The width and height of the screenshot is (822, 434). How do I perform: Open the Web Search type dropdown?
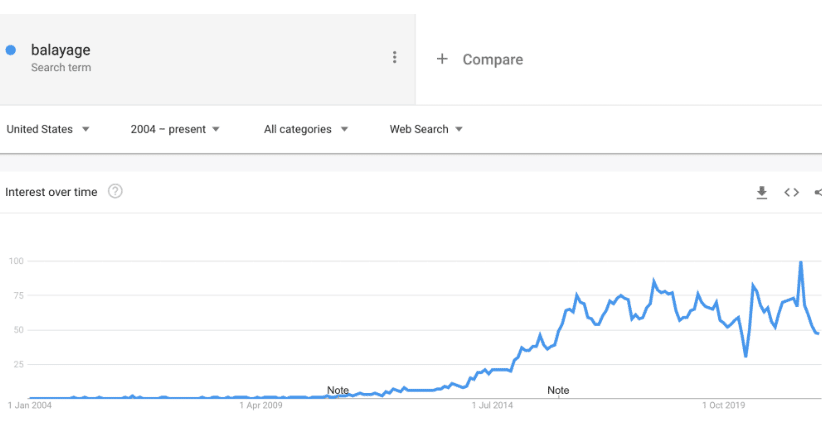point(426,129)
